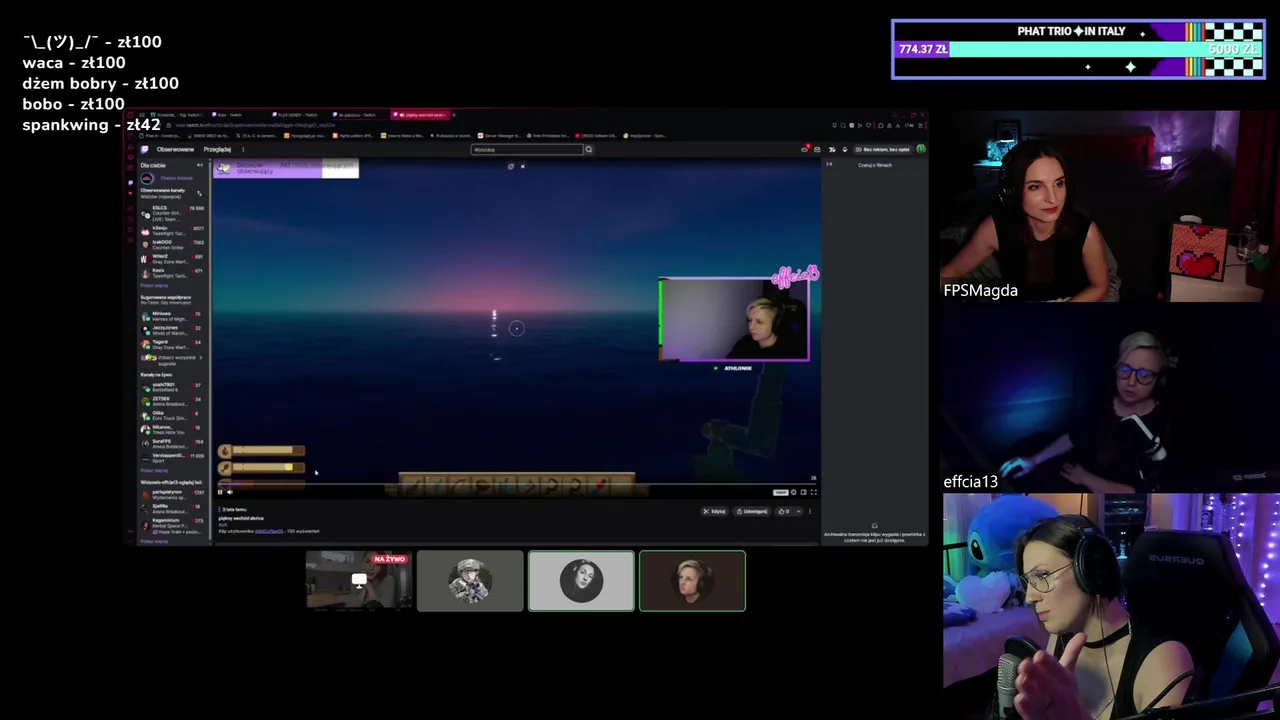
Task: Open SuraFPS channel in the sidebar
Action: [172, 444]
